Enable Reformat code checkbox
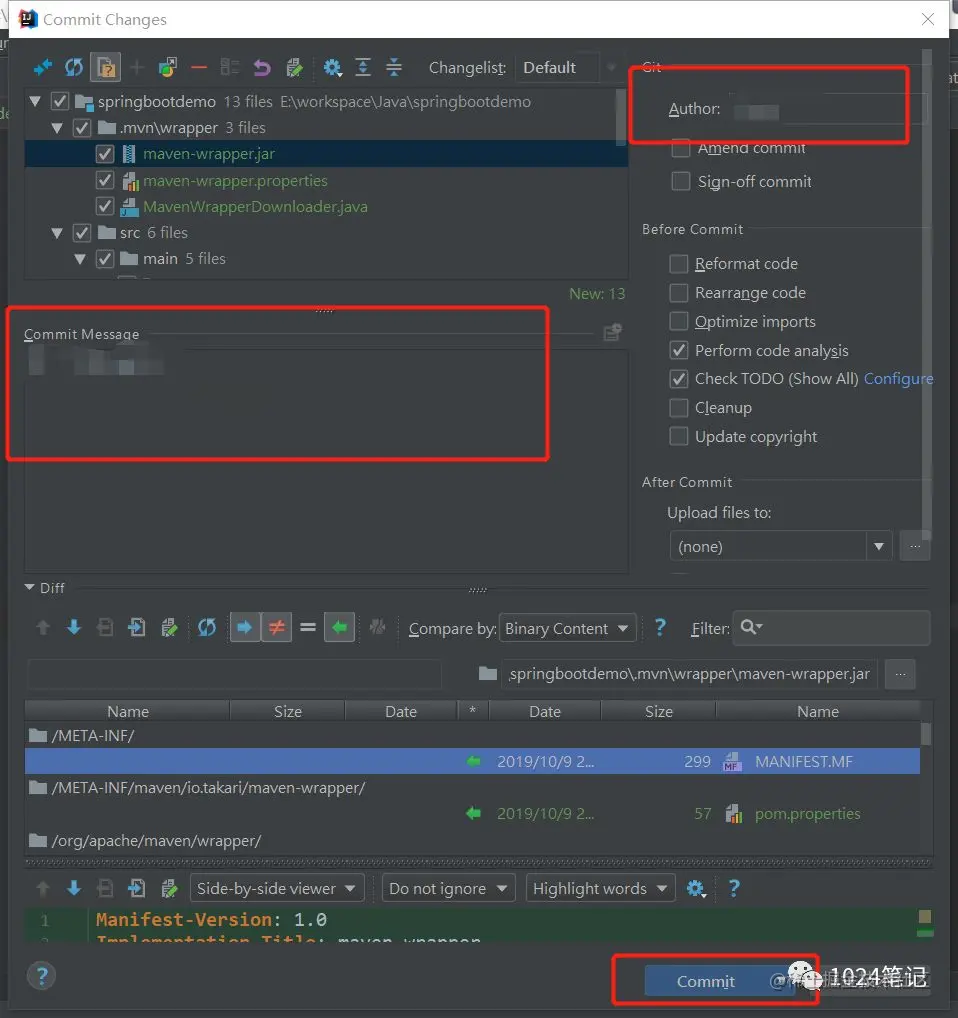This screenshot has height=1018, width=958. pyautogui.click(x=679, y=264)
